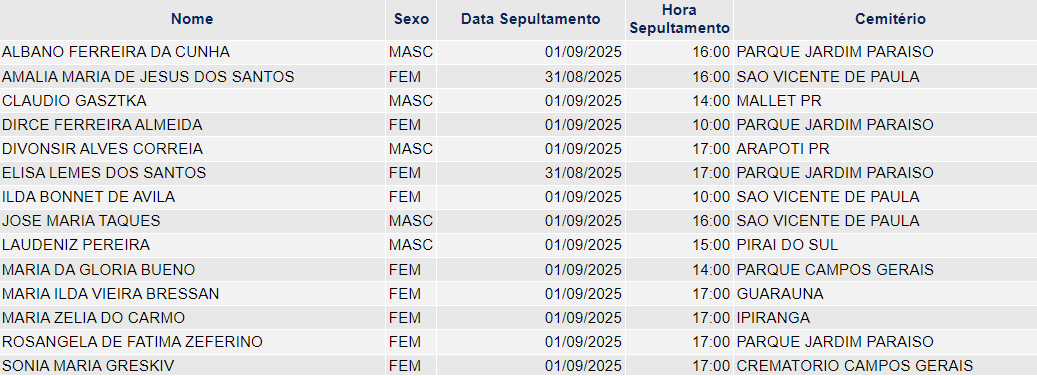Select the Data Sepultamento column header
The image size is (1037, 376).
(x=531, y=19)
